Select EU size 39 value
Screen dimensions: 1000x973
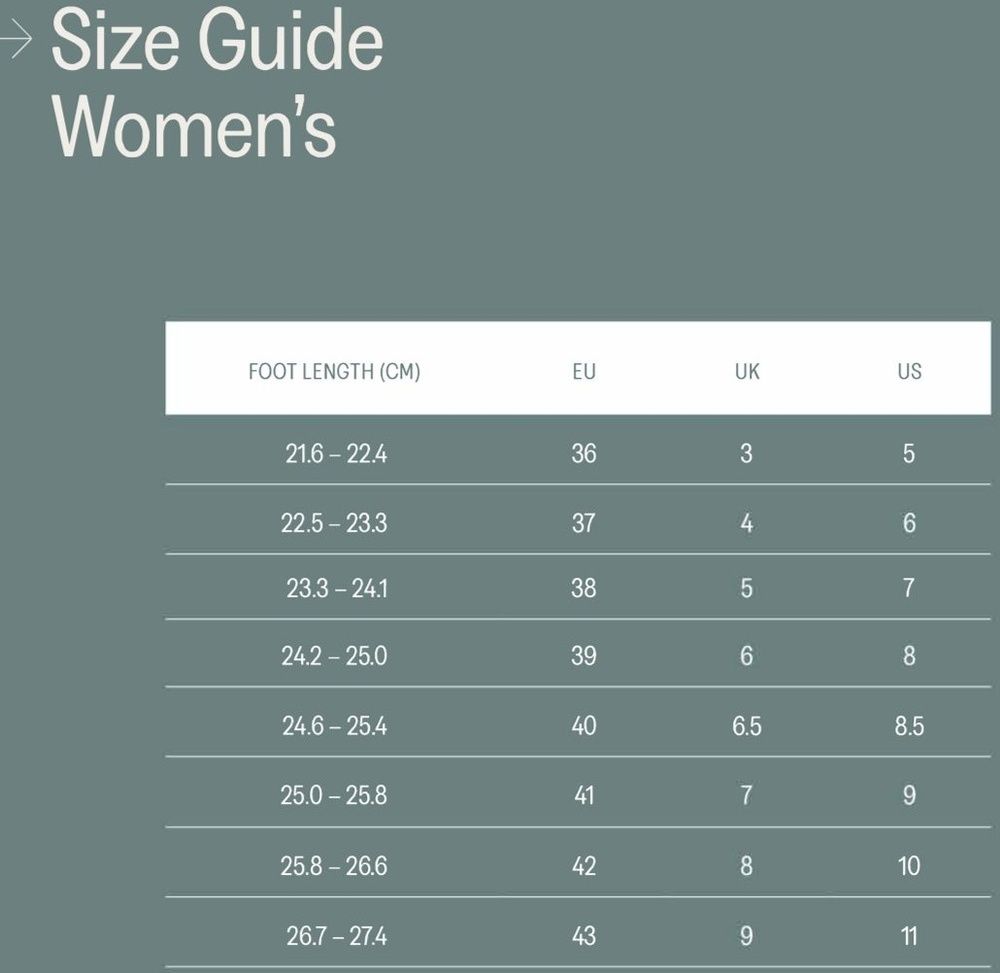(x=584, y=656)
